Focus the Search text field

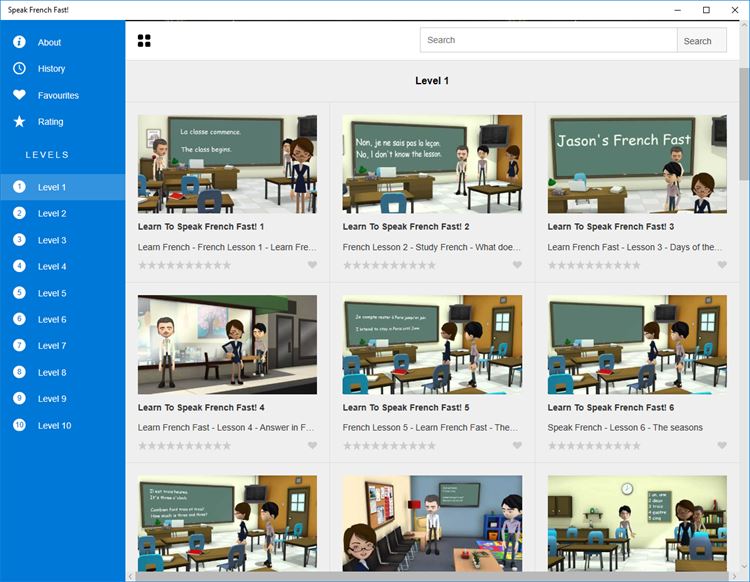[x=549, y=40]
